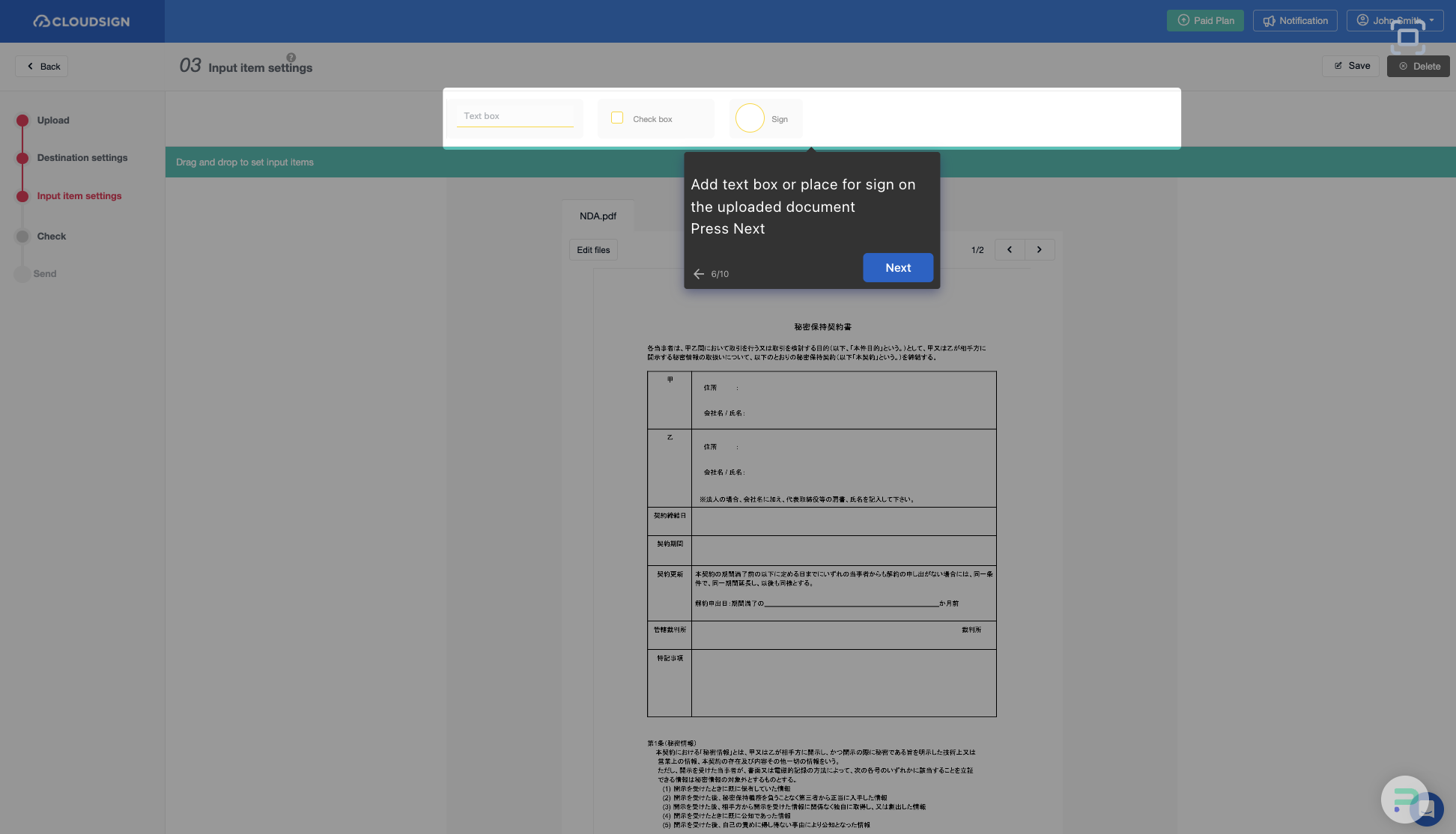Open the tutorial help question mark icon
This screenshot has height=834, width=1456.
[291, 57]
